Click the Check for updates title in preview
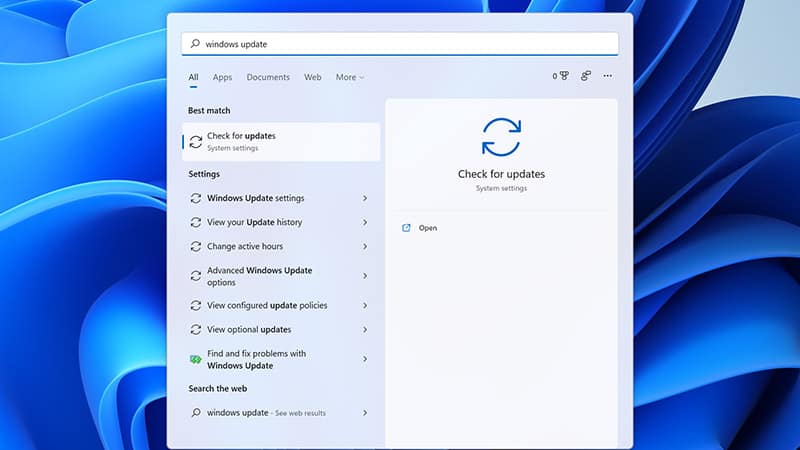The width and height of the screenshot is (800, 450). coord(501,174)
